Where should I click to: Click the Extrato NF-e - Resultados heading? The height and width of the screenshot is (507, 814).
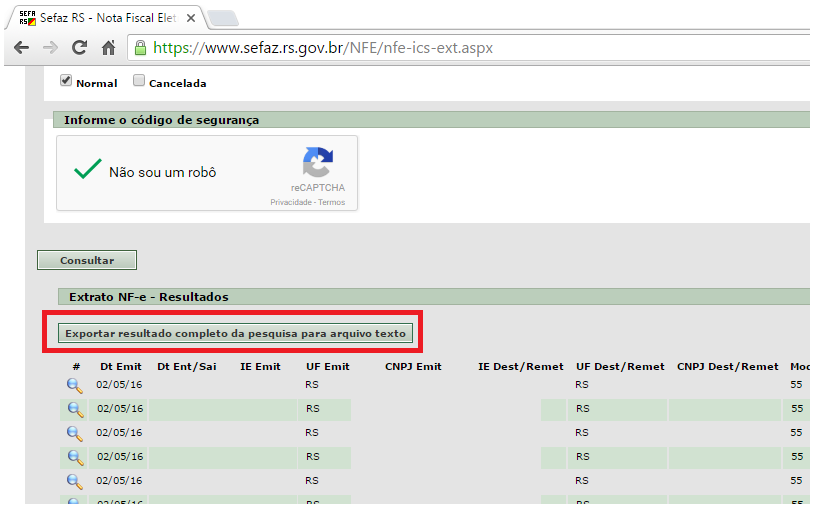(148, 297)
